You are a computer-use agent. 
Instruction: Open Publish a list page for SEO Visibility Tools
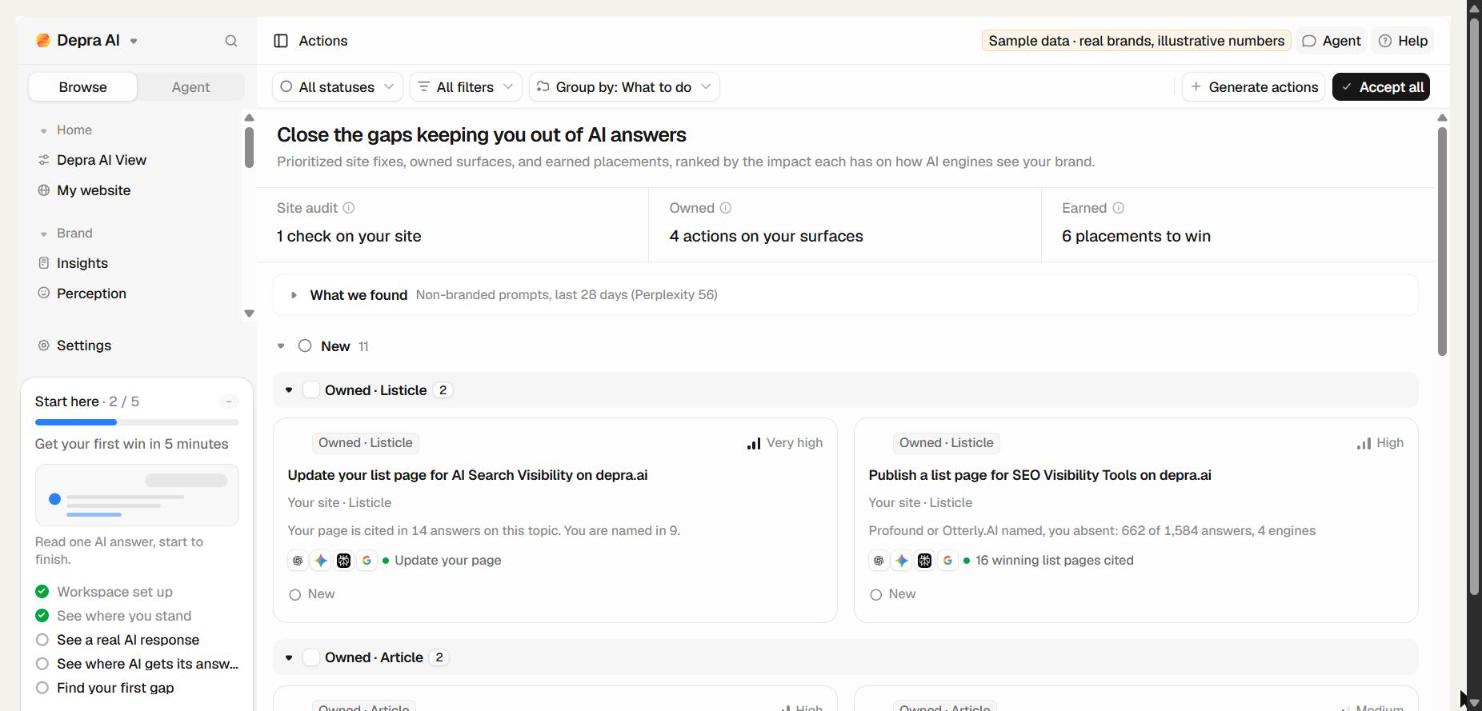(x=1040, y=476)
